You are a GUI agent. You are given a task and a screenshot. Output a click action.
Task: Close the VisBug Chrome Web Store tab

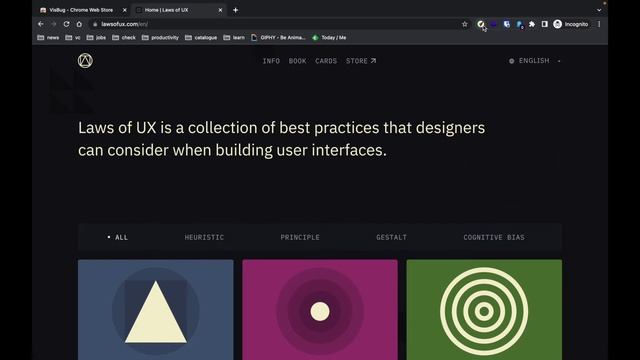[x=124, y=10]
